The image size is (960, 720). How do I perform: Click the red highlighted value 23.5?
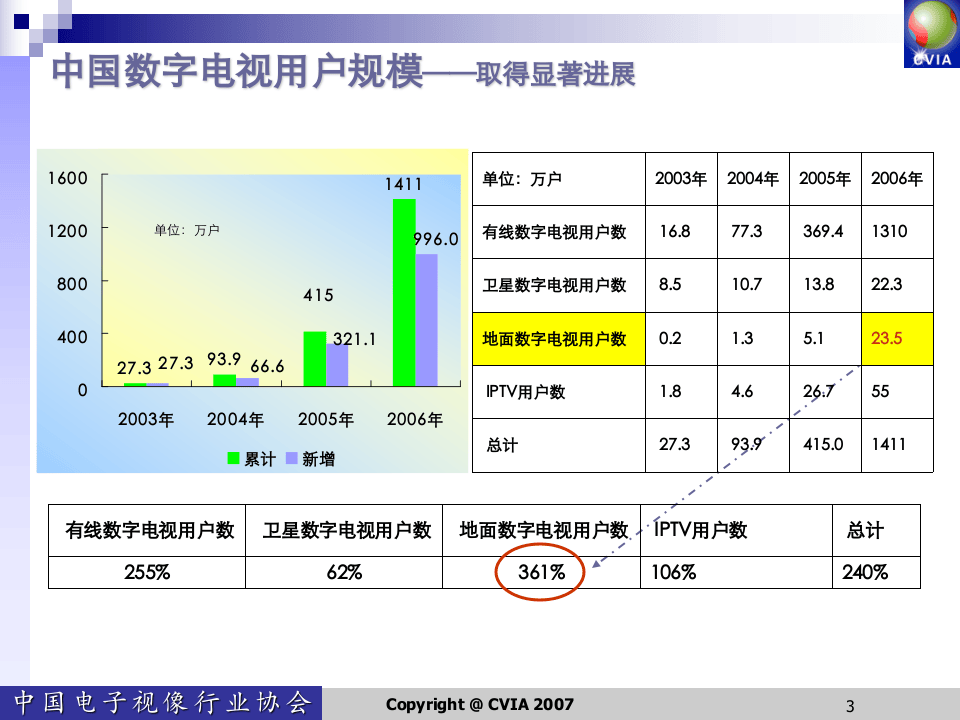click(887, 338)
